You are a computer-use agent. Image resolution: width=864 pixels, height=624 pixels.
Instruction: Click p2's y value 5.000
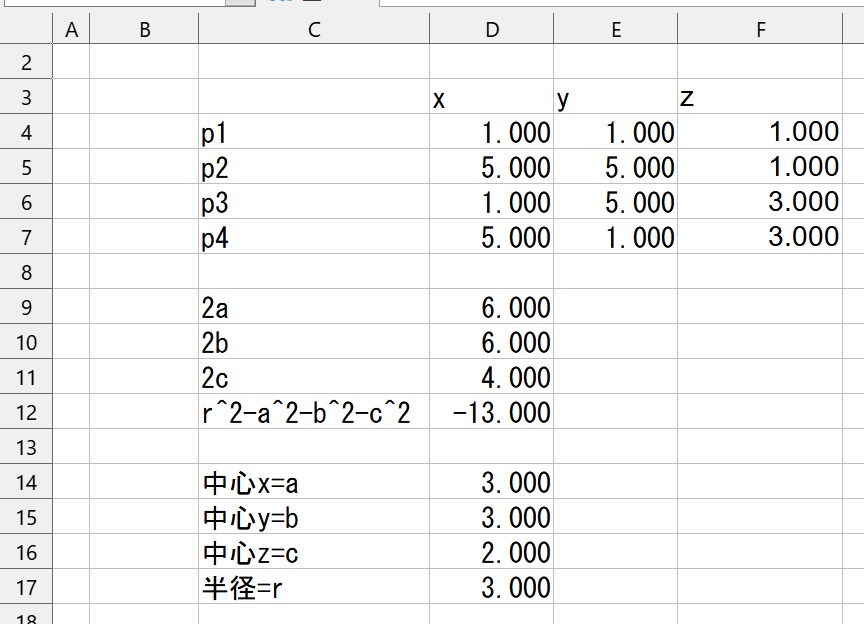[x=615, y=166]
